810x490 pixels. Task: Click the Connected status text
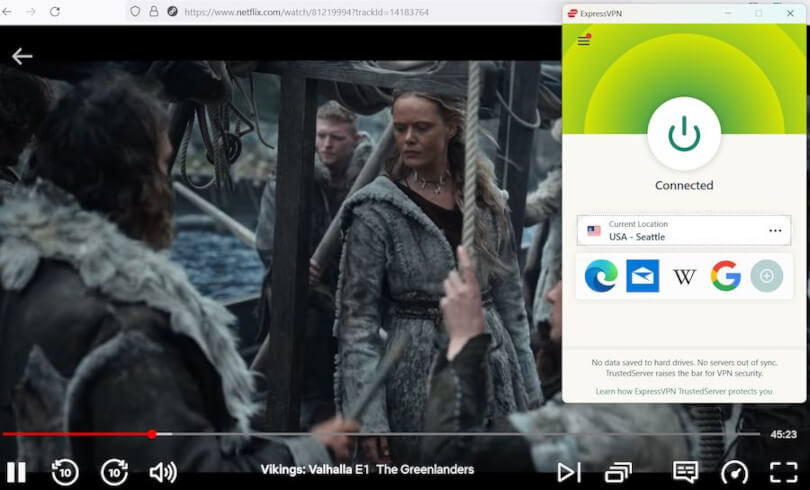[x=684, y=185]
